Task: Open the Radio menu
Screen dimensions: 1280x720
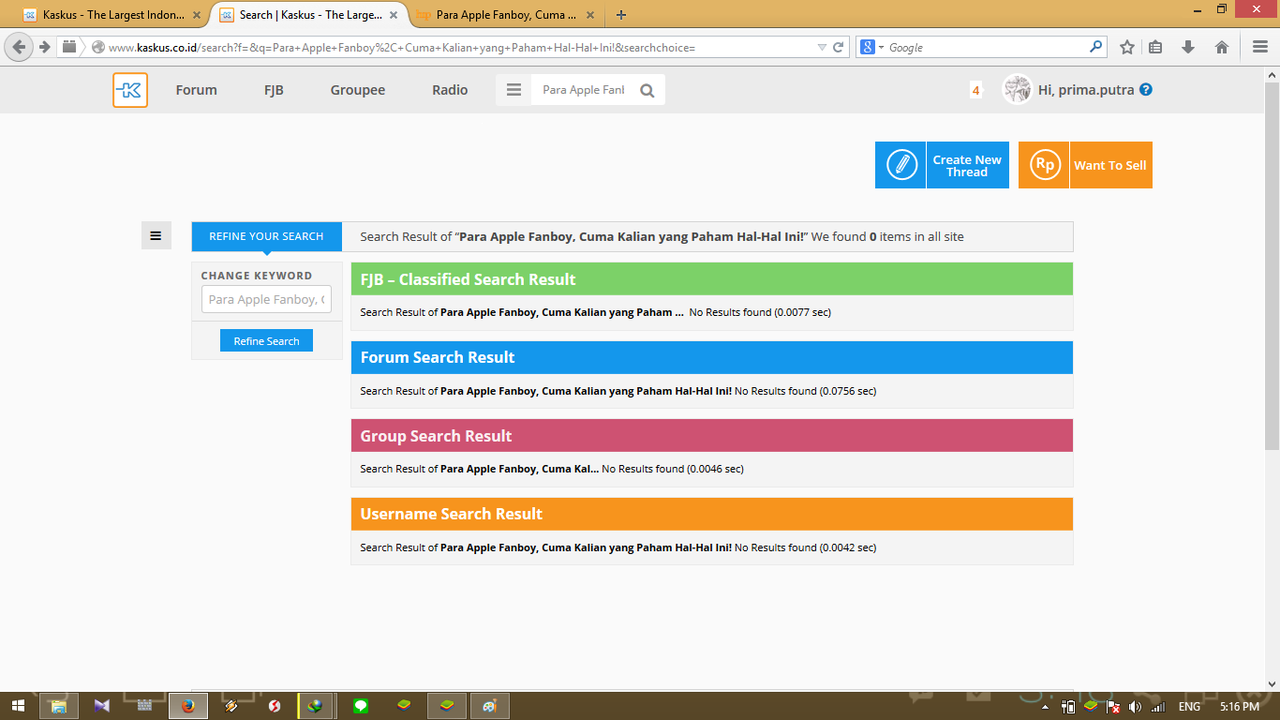Action: 450,90
